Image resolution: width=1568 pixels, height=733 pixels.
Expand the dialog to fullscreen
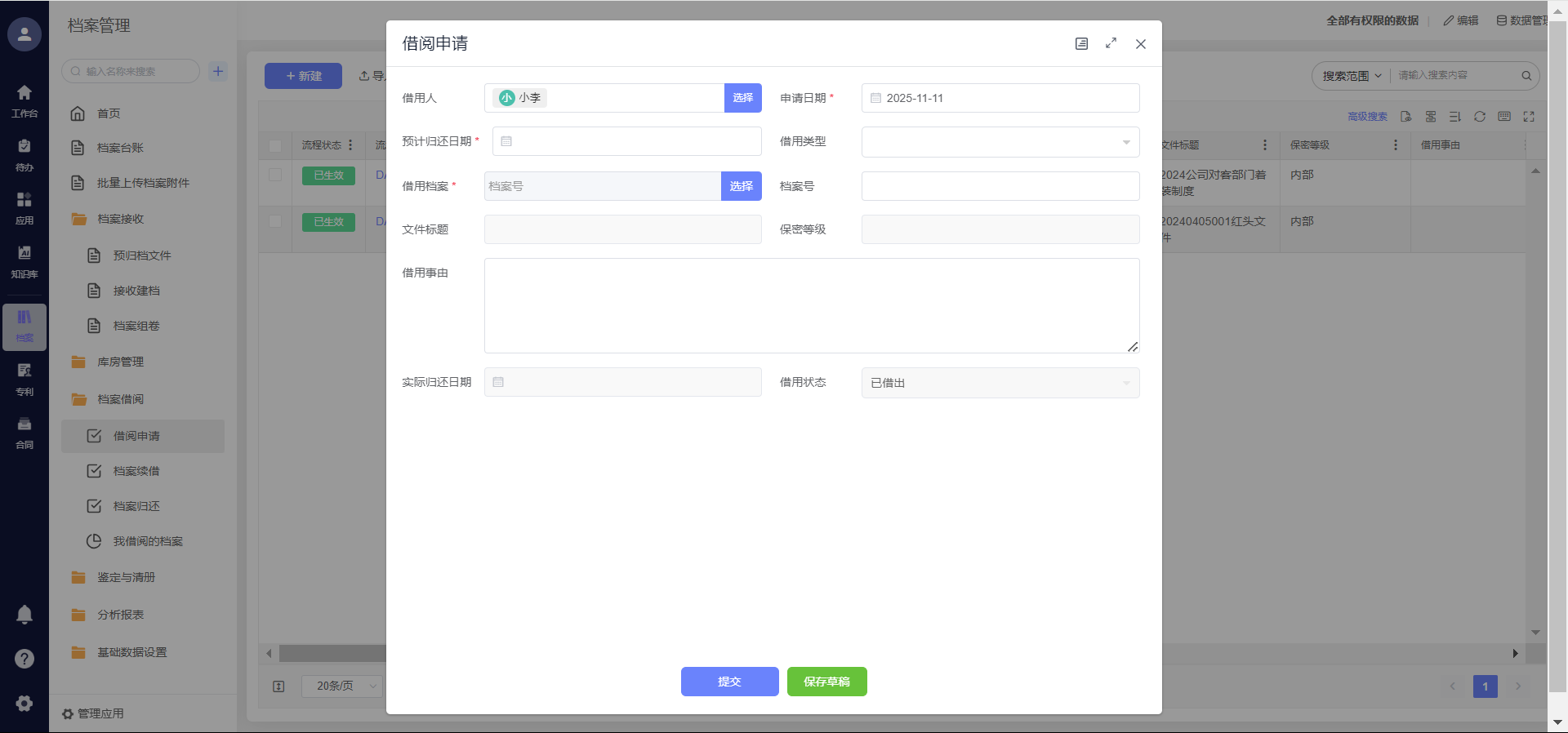click(1111, 43)
